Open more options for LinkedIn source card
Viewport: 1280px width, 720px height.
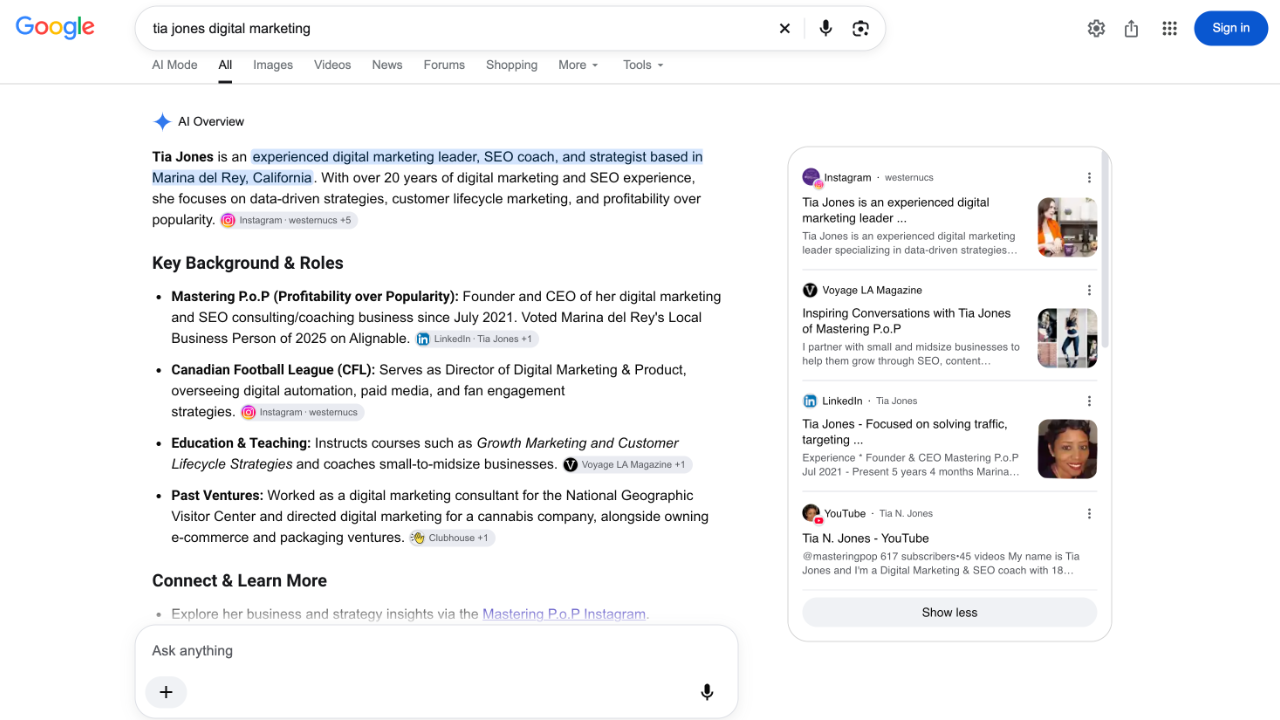point(1089,401)
